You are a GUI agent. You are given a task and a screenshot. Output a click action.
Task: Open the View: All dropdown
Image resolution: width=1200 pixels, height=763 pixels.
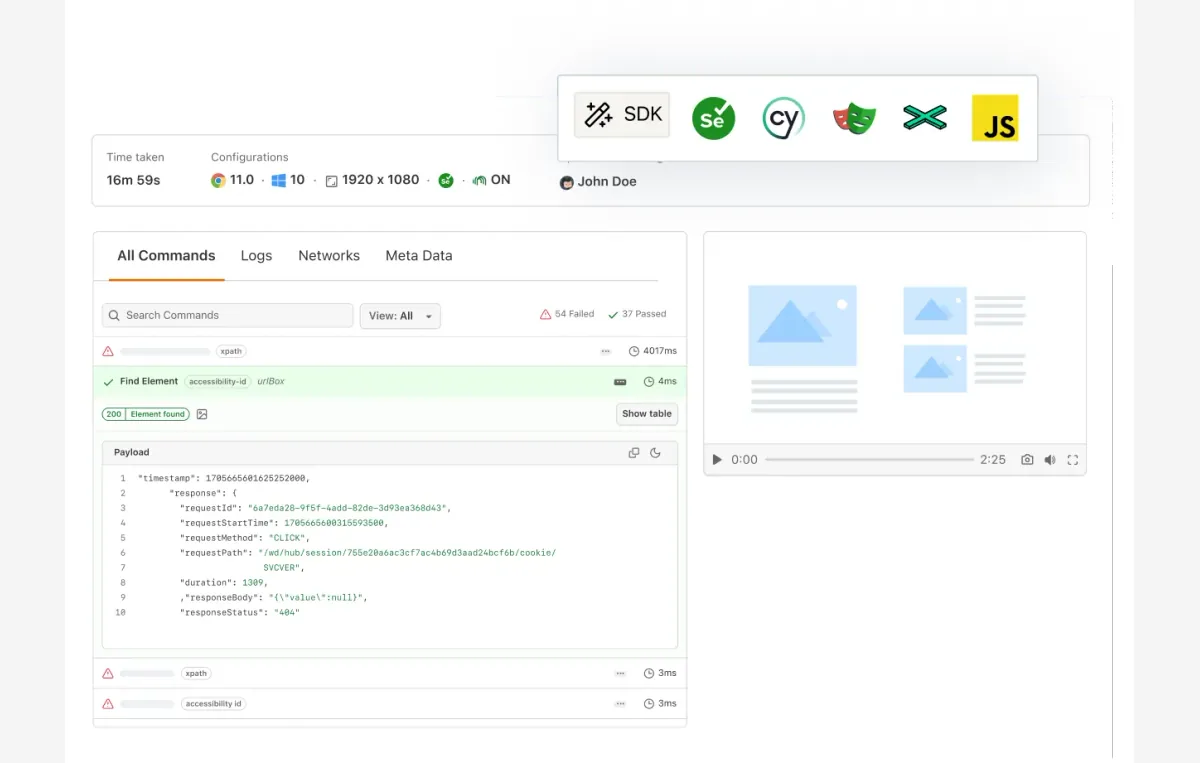click(x=400, y=316)
